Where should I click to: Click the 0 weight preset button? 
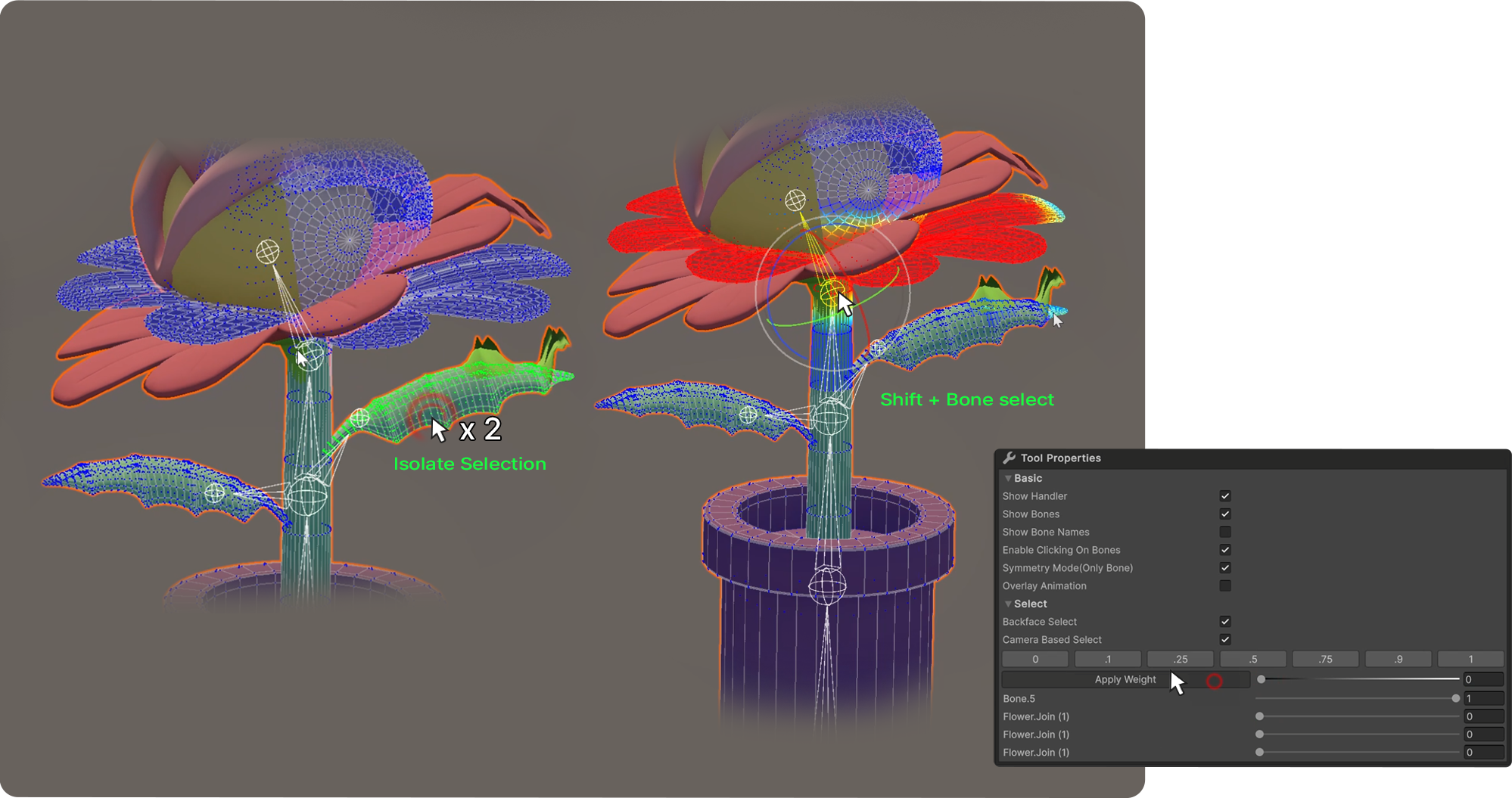click(x=1035, y=660)
